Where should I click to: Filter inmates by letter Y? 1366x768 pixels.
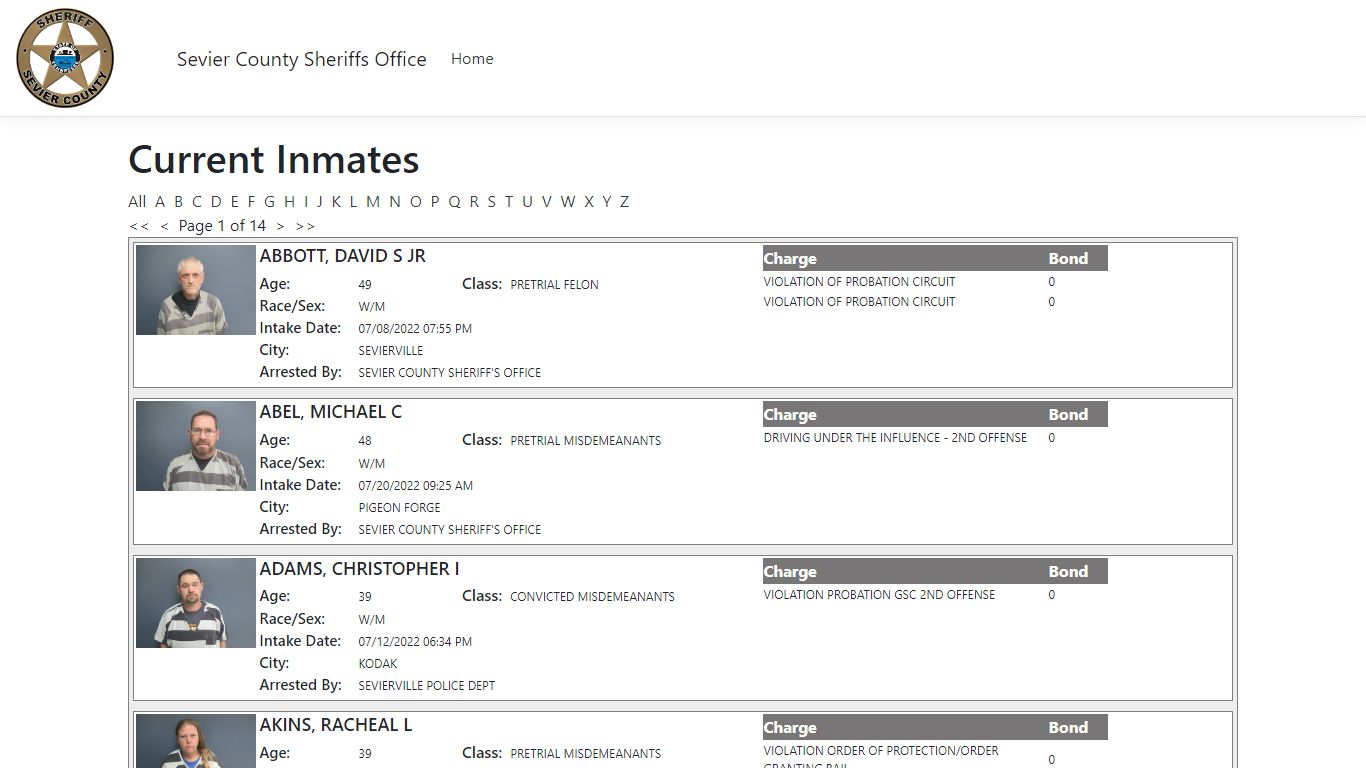[x=607, y=201]
